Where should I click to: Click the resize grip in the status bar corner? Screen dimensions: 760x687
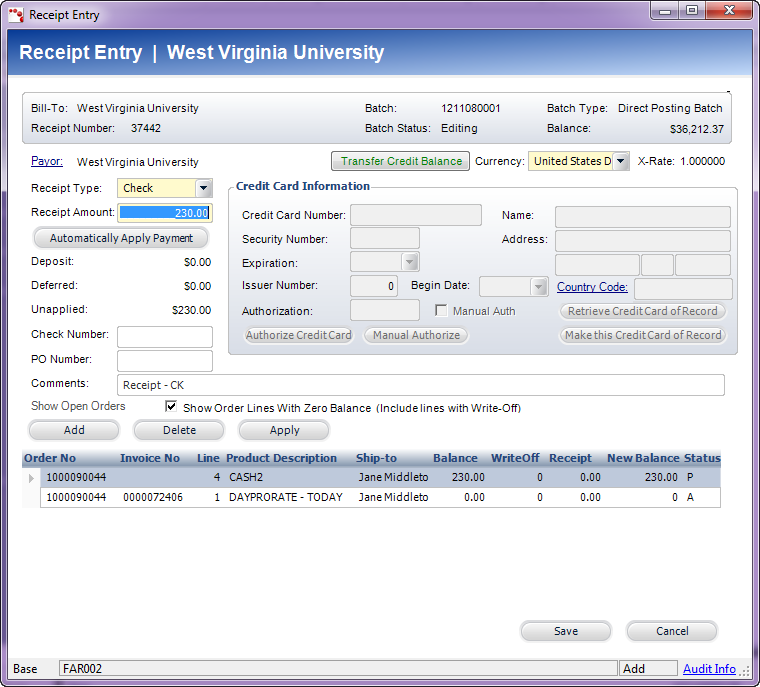tap(744, 670)
